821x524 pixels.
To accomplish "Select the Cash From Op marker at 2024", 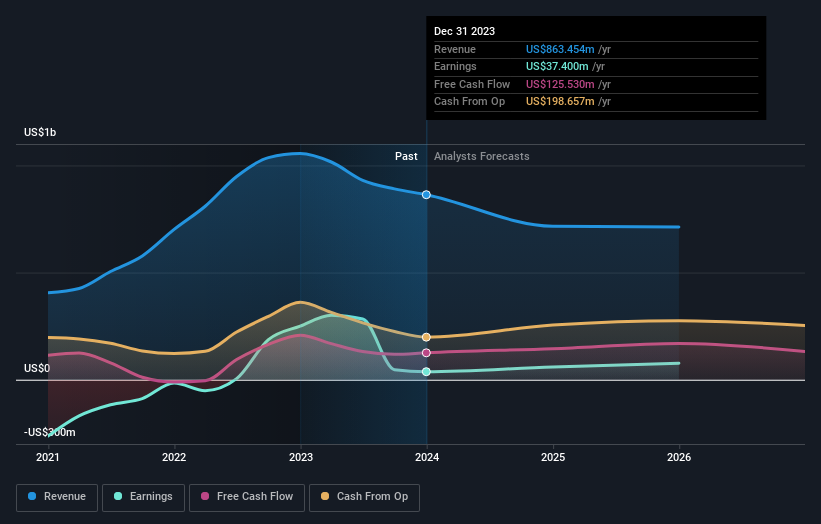I will coord(426,337).
